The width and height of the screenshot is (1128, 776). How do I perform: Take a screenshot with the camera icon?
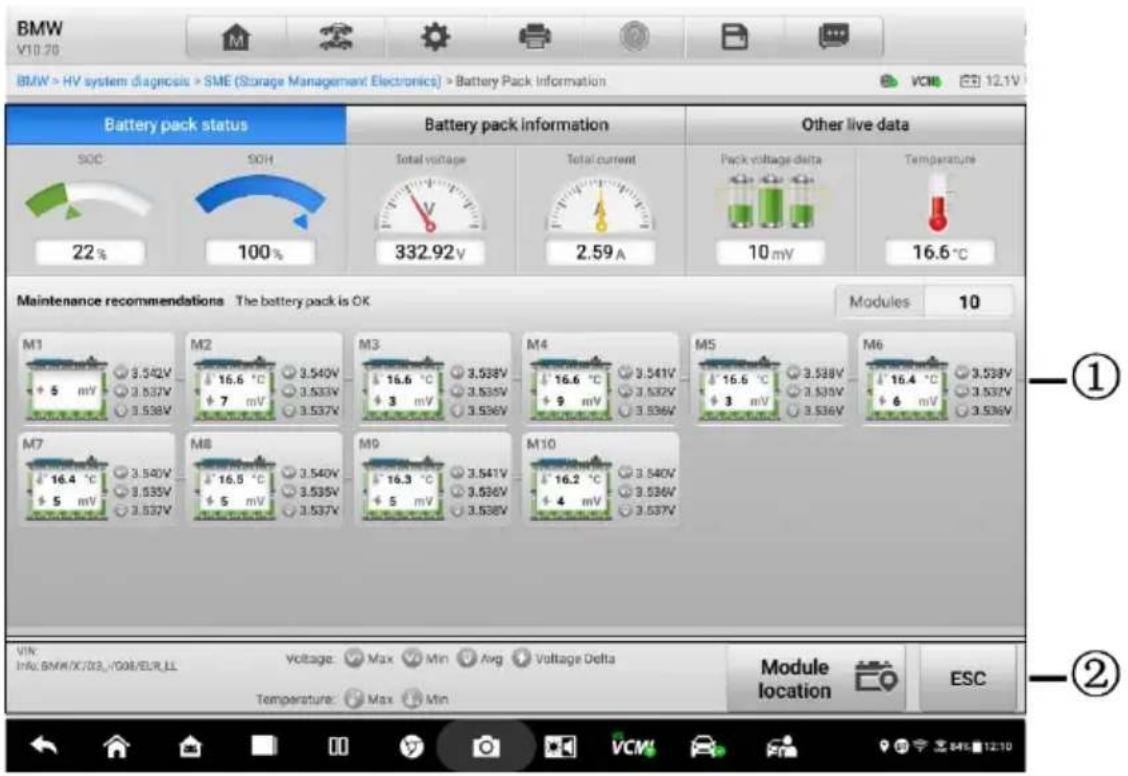click(x=486, y=747)
